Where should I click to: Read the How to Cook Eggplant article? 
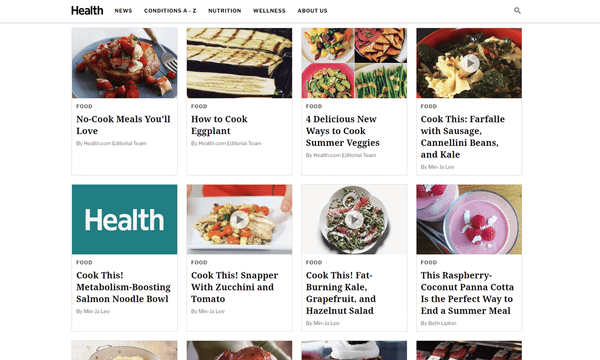pos(219,125)
